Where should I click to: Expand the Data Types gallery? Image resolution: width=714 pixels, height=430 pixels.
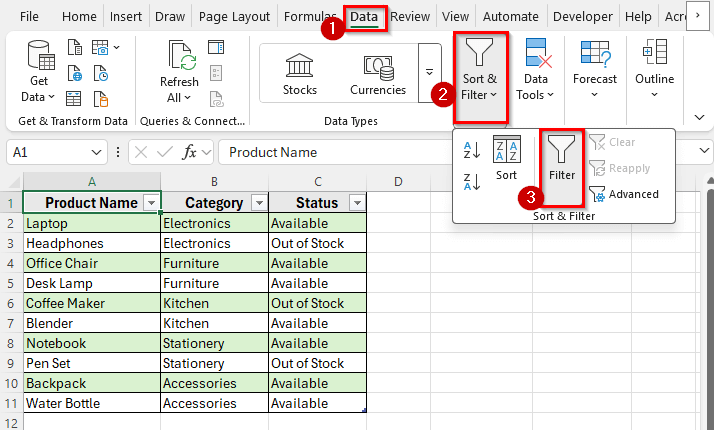click(x=429, y=72)
